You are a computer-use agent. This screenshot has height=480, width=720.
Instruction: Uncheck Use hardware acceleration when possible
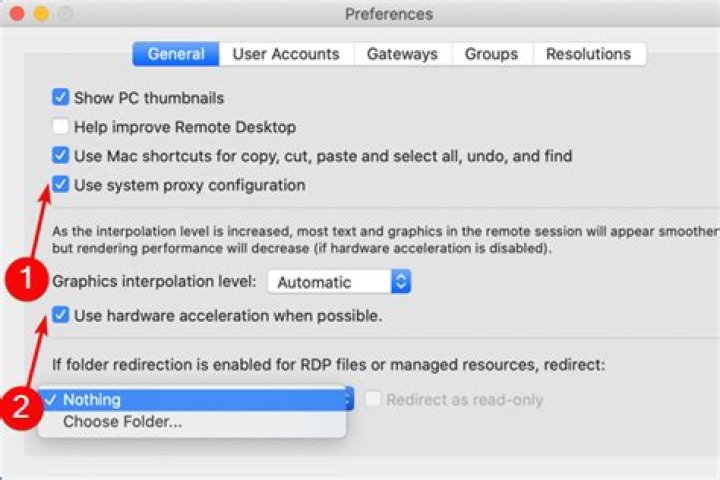pos(61,315)
